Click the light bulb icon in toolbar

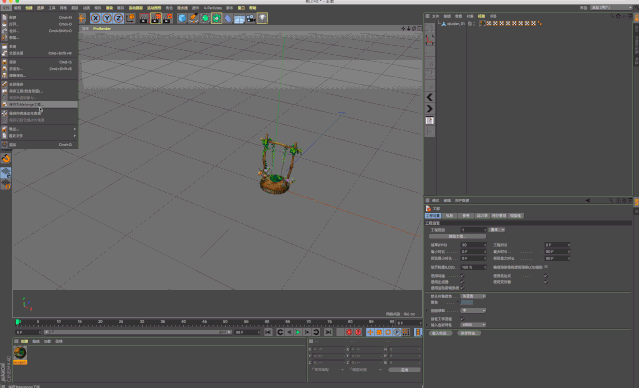(262, 18)
